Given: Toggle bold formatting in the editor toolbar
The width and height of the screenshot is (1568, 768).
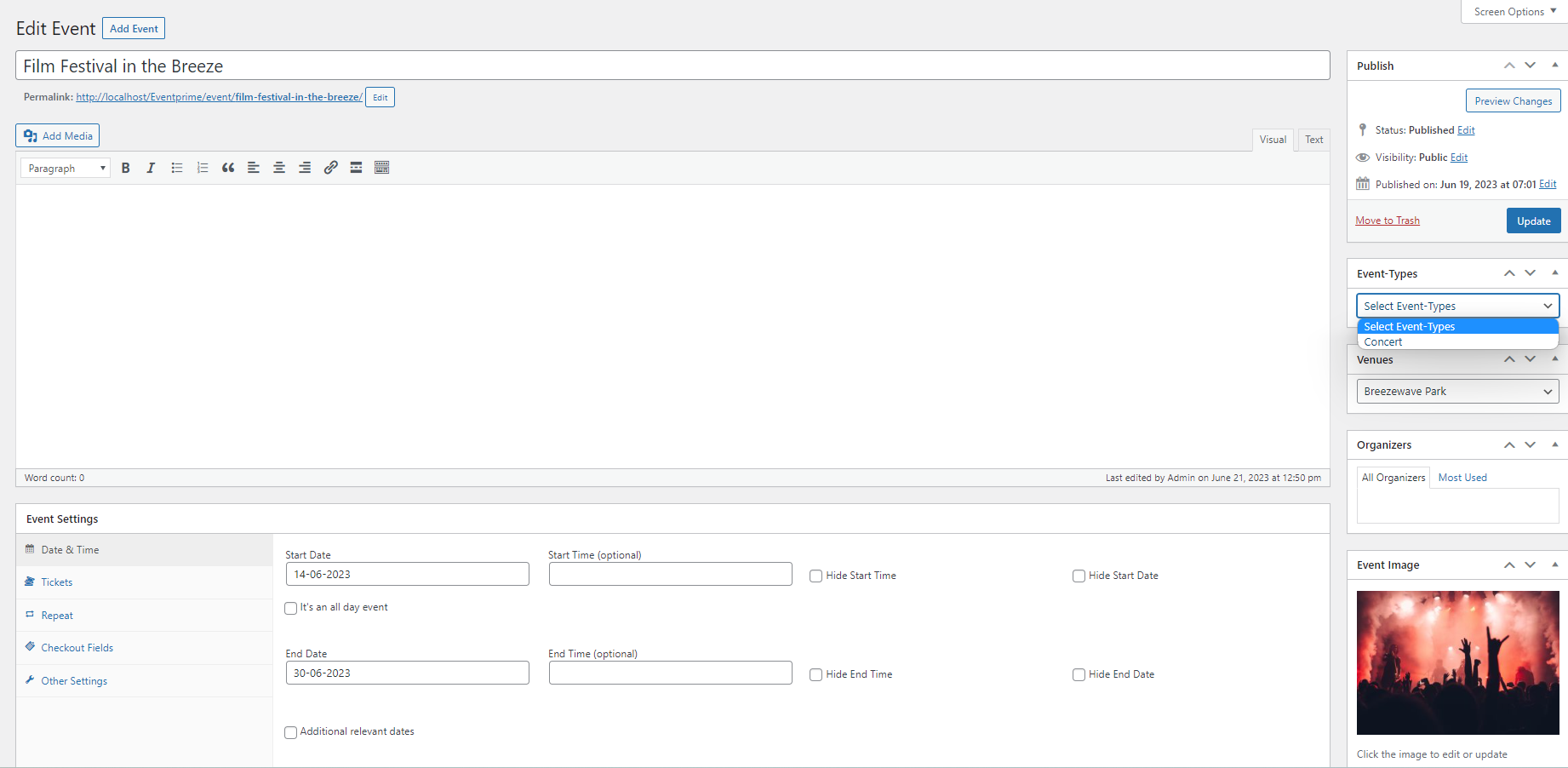Looking at the screenshot, I should coord(125,168).
